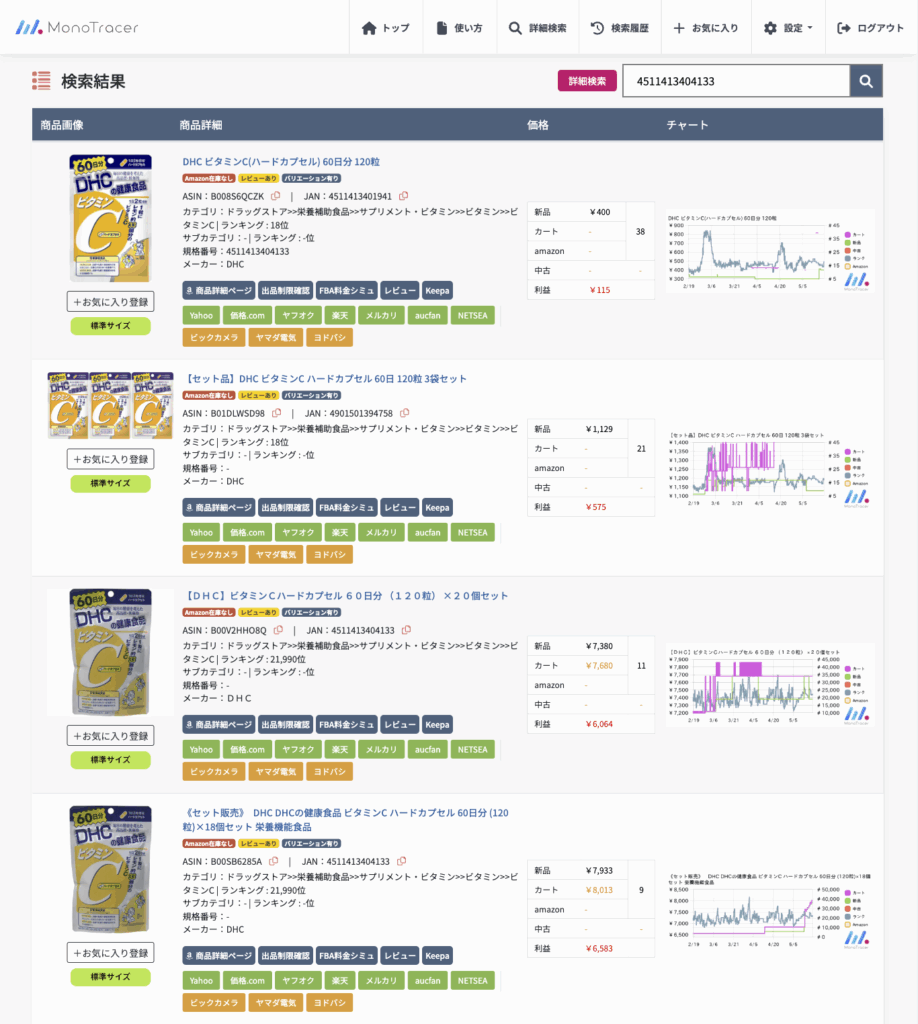This screenshot has height=1024, width=918.
Task: Add the first product to お気に入り登録
Action: pyautogui.click(x=110, y=302)
